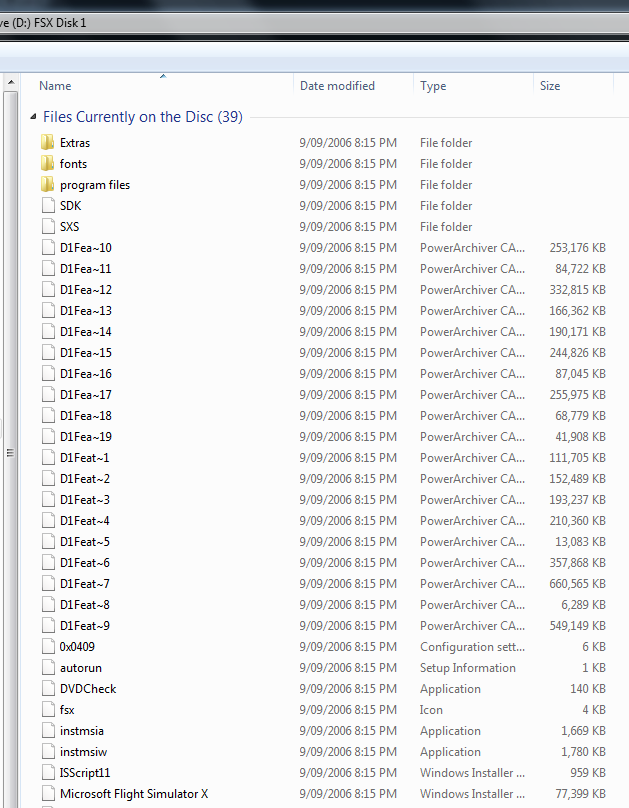Select the SXS item icon

tap(48, 227)
